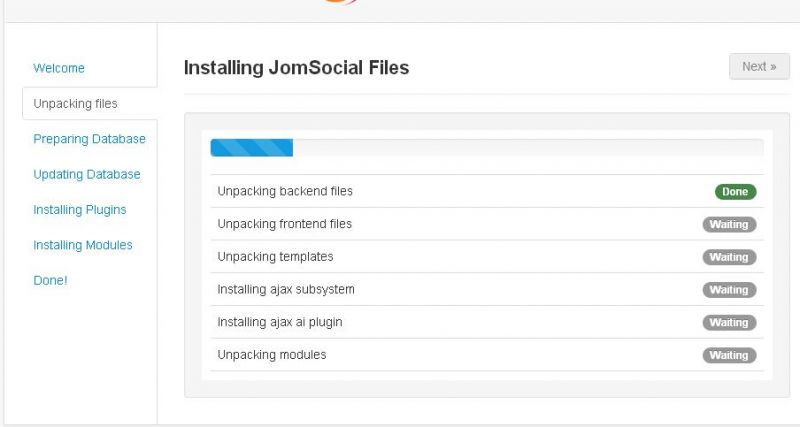Select Installing Plugins in sidebar
Viewport: 800px width, 427px height.
click(80, 210)
